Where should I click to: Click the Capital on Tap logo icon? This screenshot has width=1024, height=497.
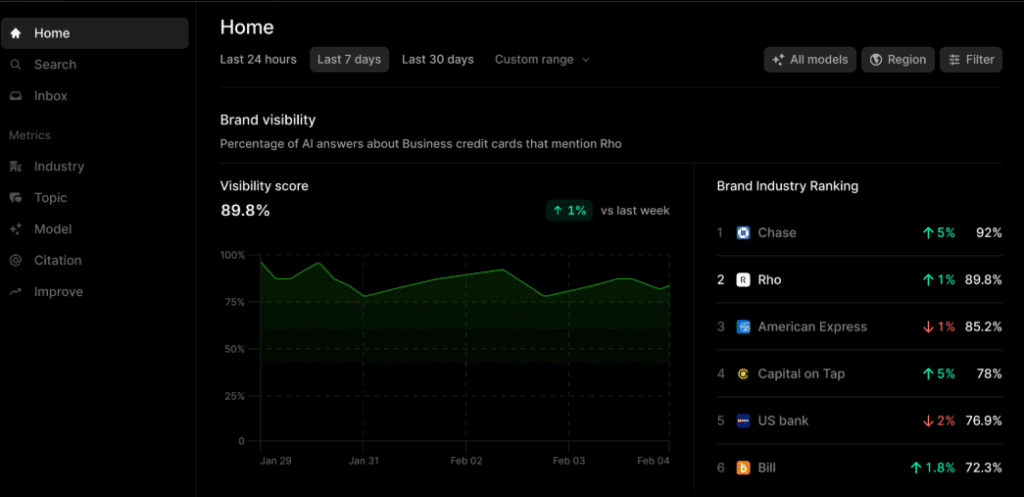click(743, 374)
